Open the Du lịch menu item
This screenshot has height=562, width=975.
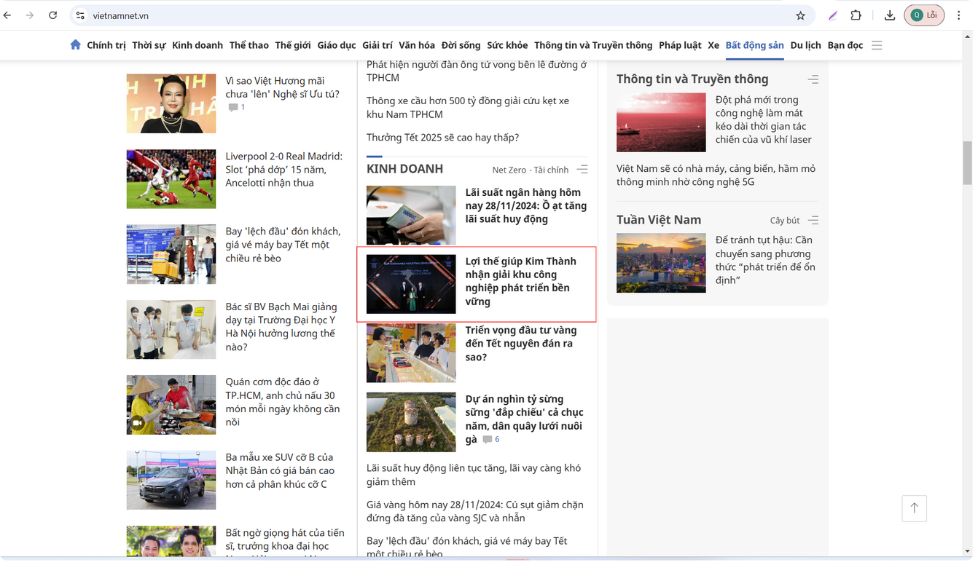coord(805,45)
